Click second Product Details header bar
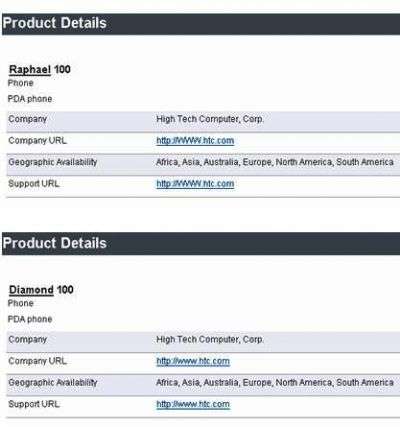This screenshot has height=427, width=400. (x=201, y=244)
